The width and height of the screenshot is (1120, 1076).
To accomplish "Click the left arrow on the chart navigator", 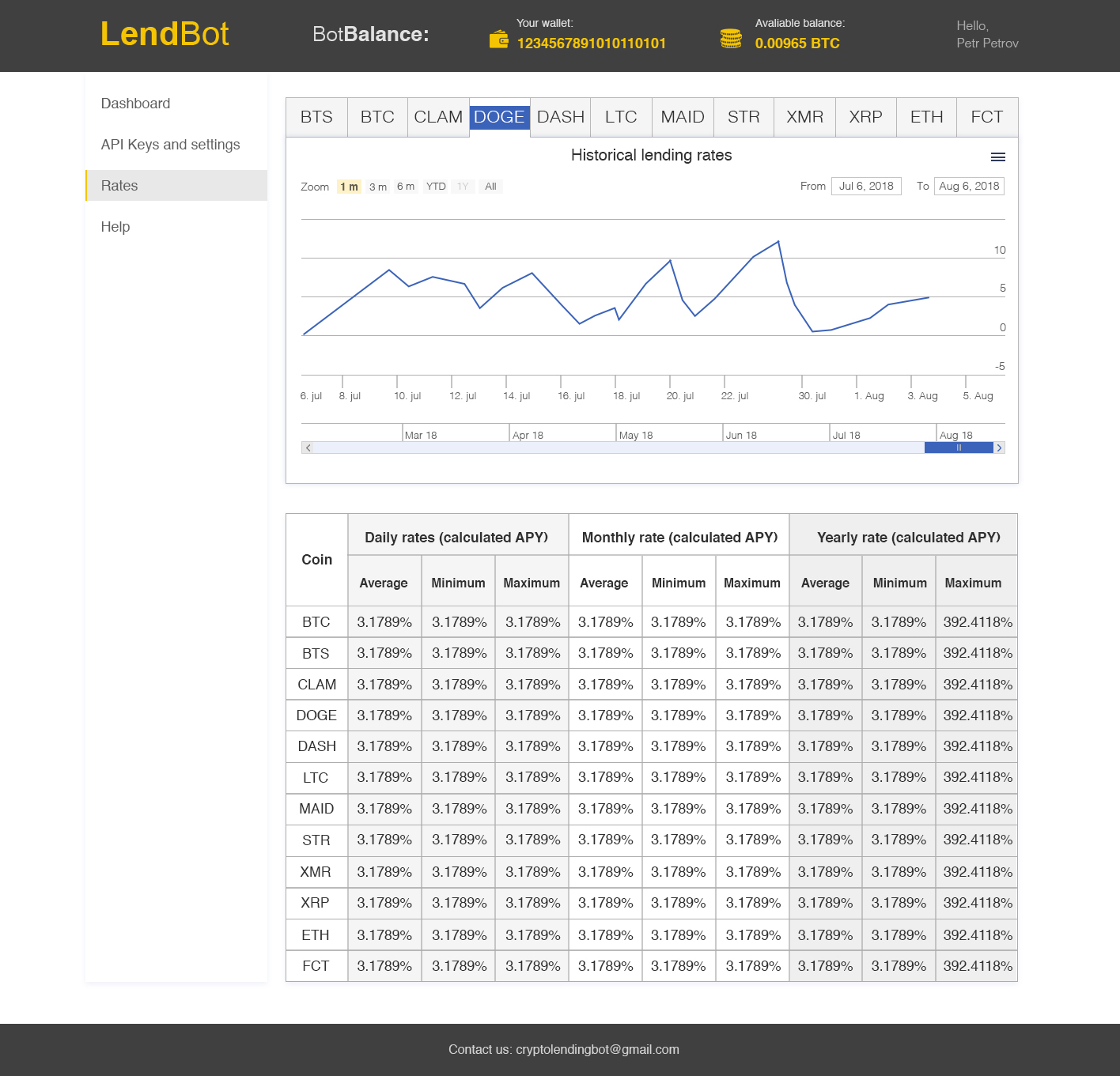I will pos(307,447).
